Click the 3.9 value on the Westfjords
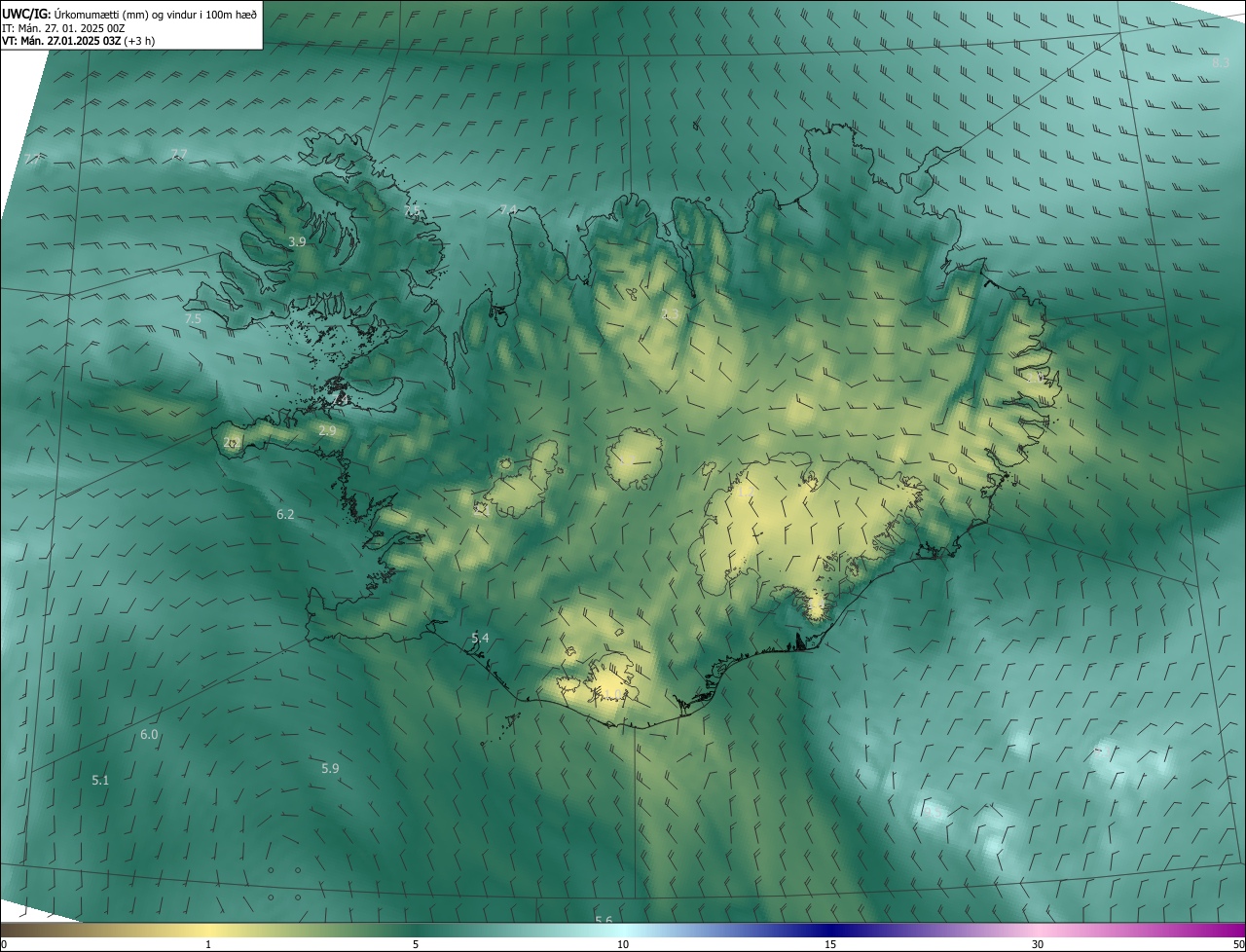The height and width of the screenshot is (952, 1246). point(298,241)
